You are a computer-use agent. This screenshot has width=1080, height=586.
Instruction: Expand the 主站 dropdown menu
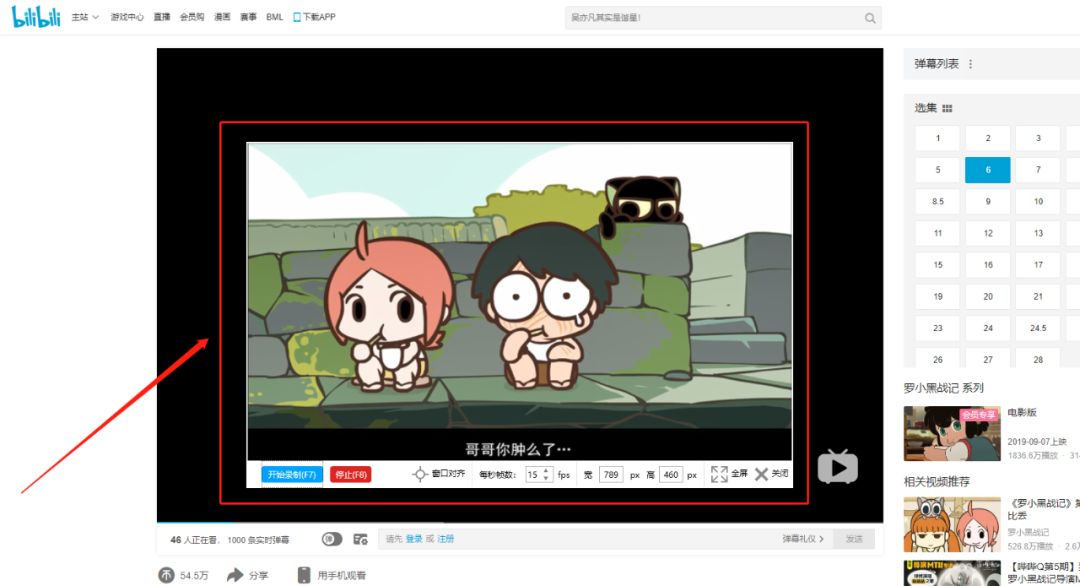point(85,17)
